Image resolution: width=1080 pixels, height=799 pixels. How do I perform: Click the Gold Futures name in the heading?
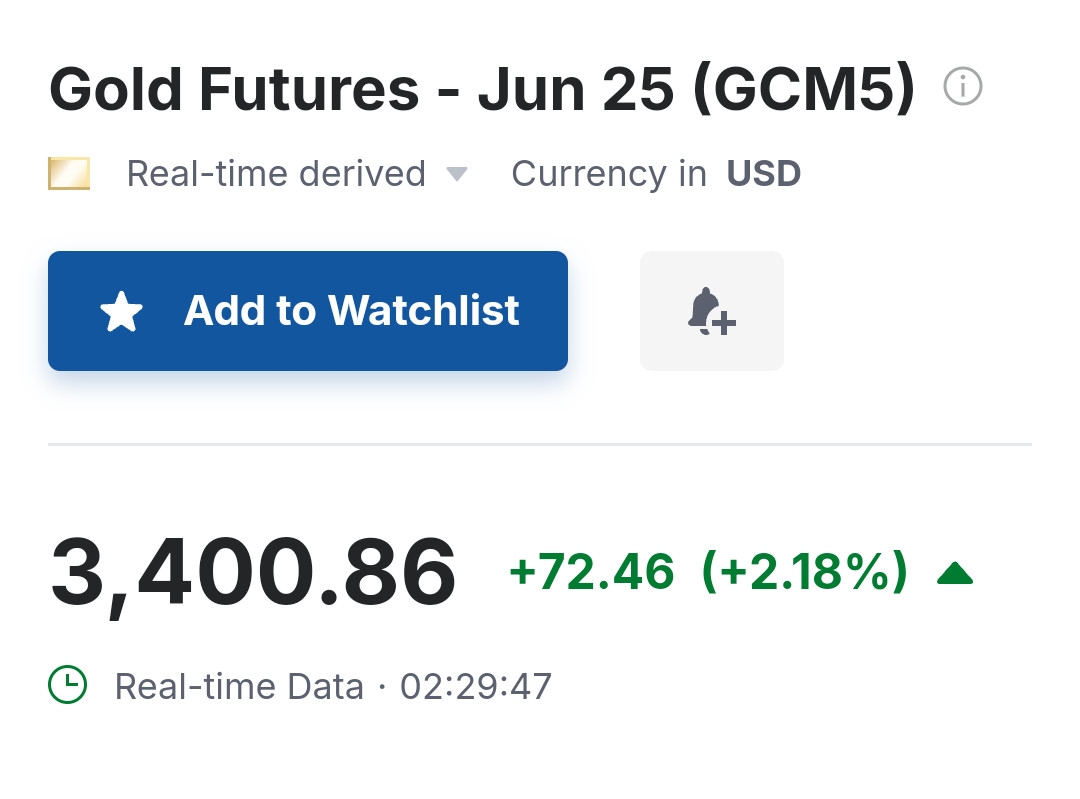234,89
